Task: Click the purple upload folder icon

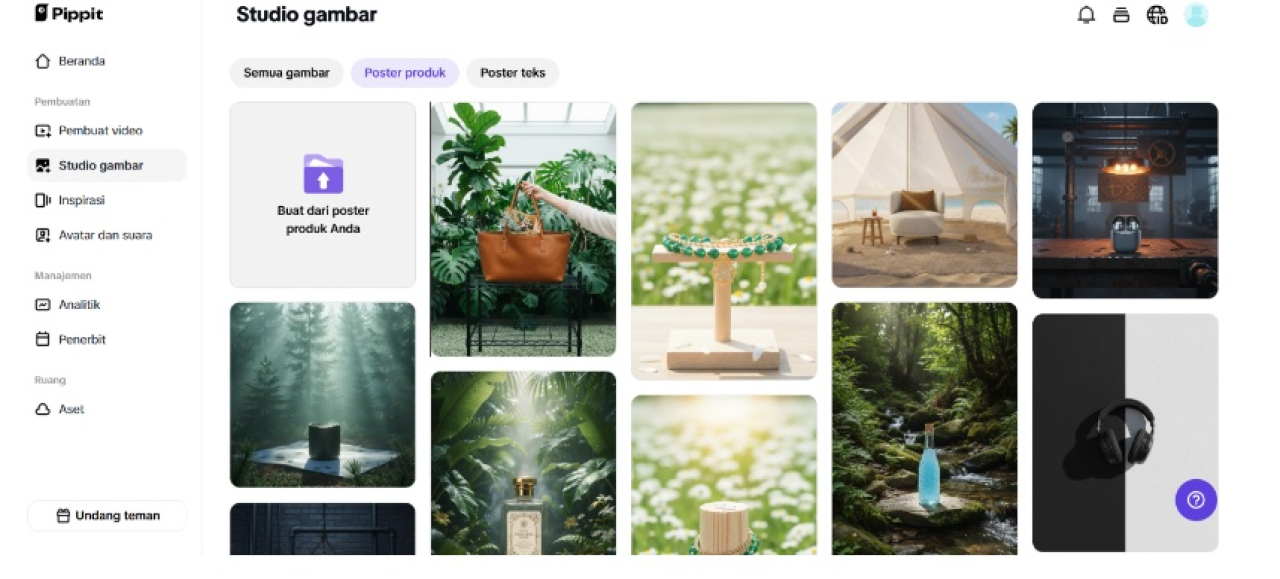Action: tap(323, 174)
